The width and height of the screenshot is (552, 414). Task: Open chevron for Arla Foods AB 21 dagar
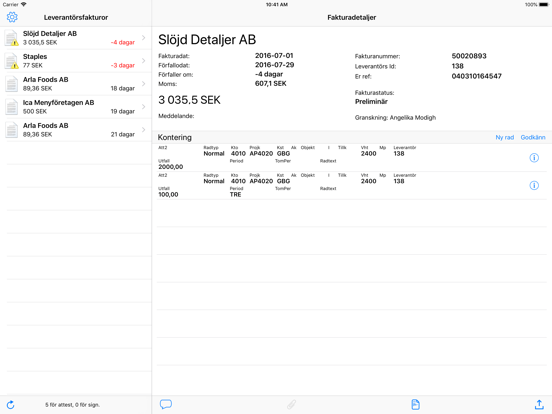pos(144,130)
